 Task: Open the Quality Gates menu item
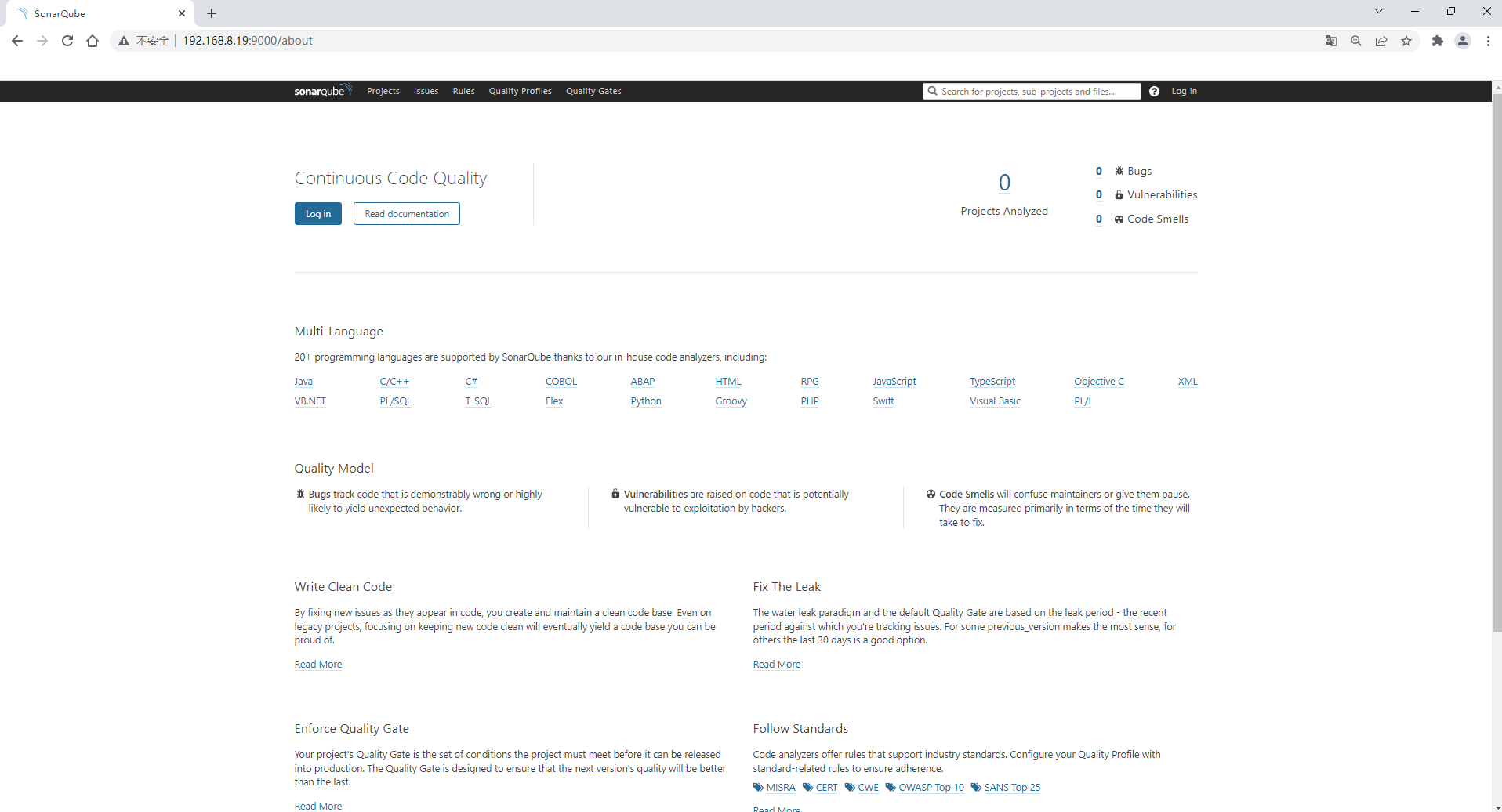(x=593, y=91)
